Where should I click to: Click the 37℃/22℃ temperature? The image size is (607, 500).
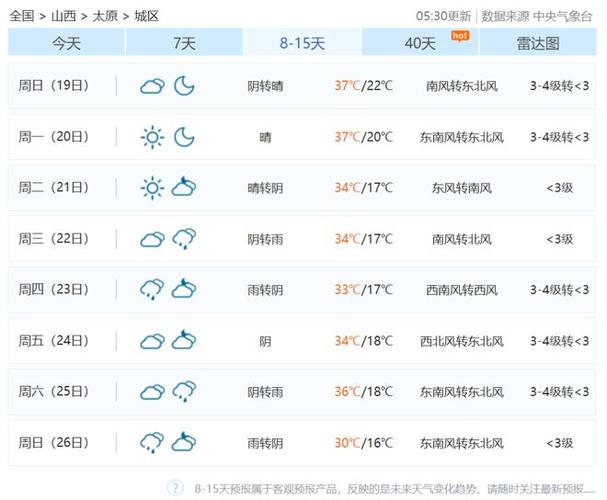[x=364, y=86]
